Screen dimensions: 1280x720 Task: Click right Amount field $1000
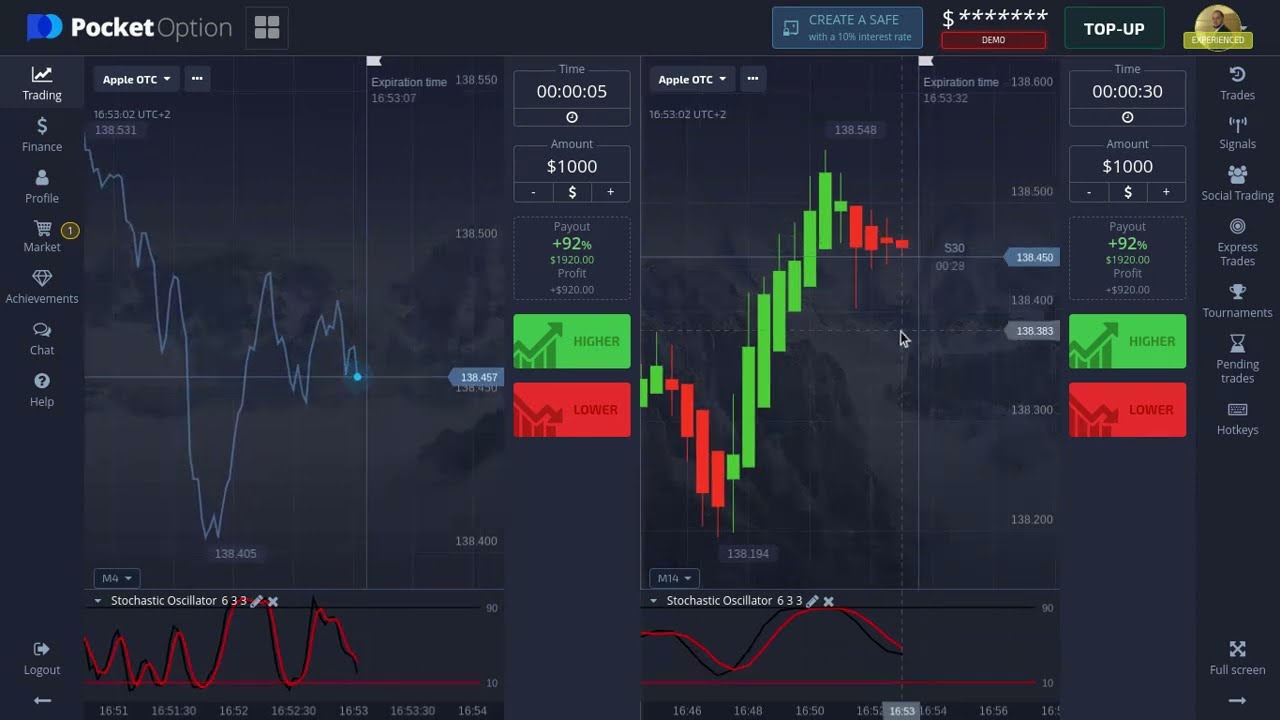tap(1127, 166)
